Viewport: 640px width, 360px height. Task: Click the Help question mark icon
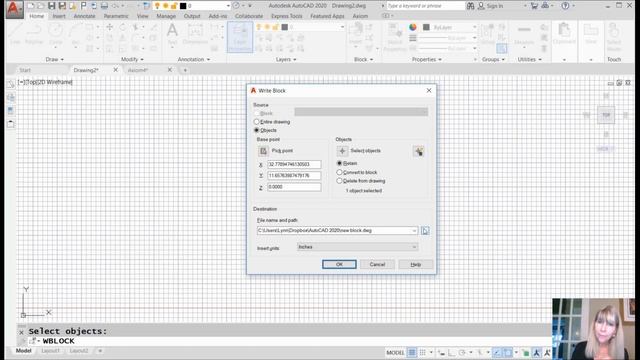(x=565, y=6)
